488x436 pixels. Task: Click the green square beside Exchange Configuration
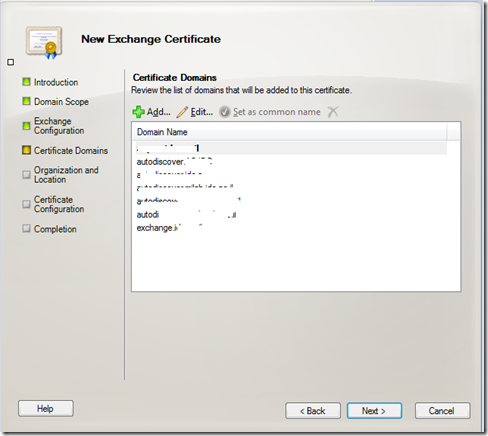point(26,126)
